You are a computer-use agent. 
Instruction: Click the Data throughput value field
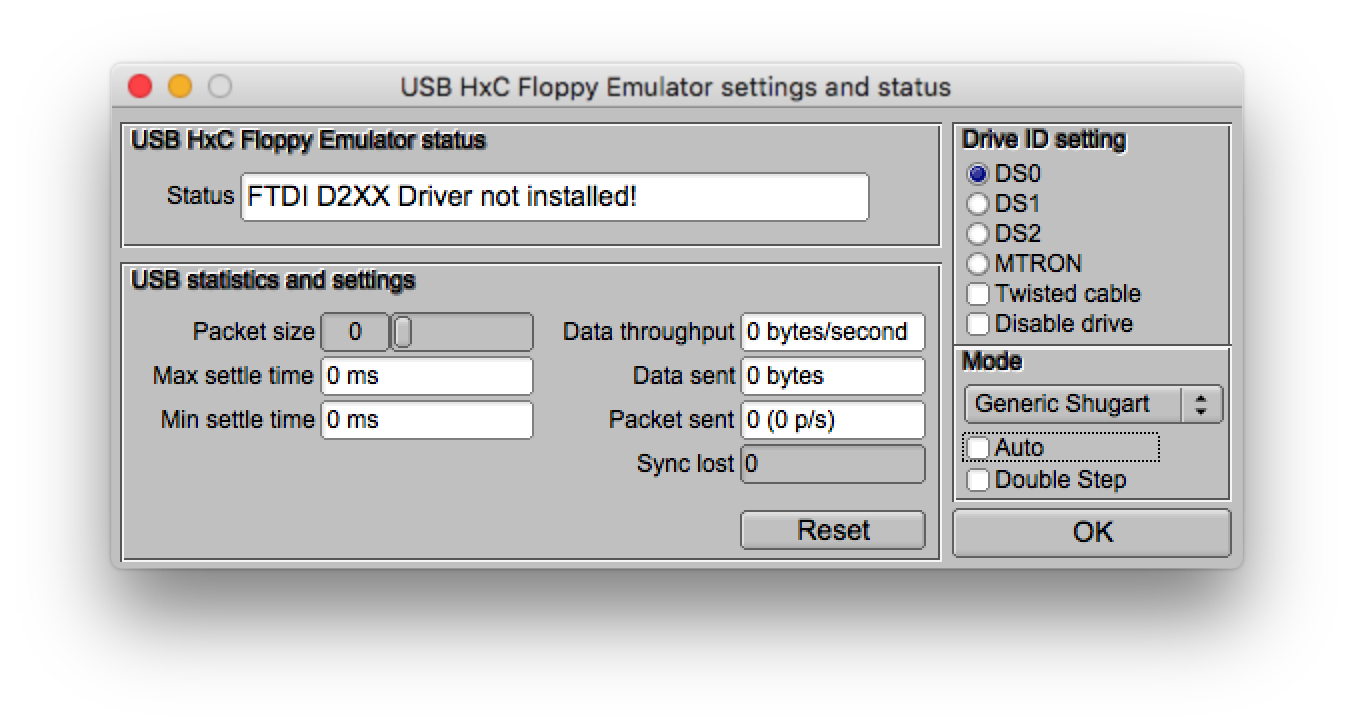pos(833,332)
